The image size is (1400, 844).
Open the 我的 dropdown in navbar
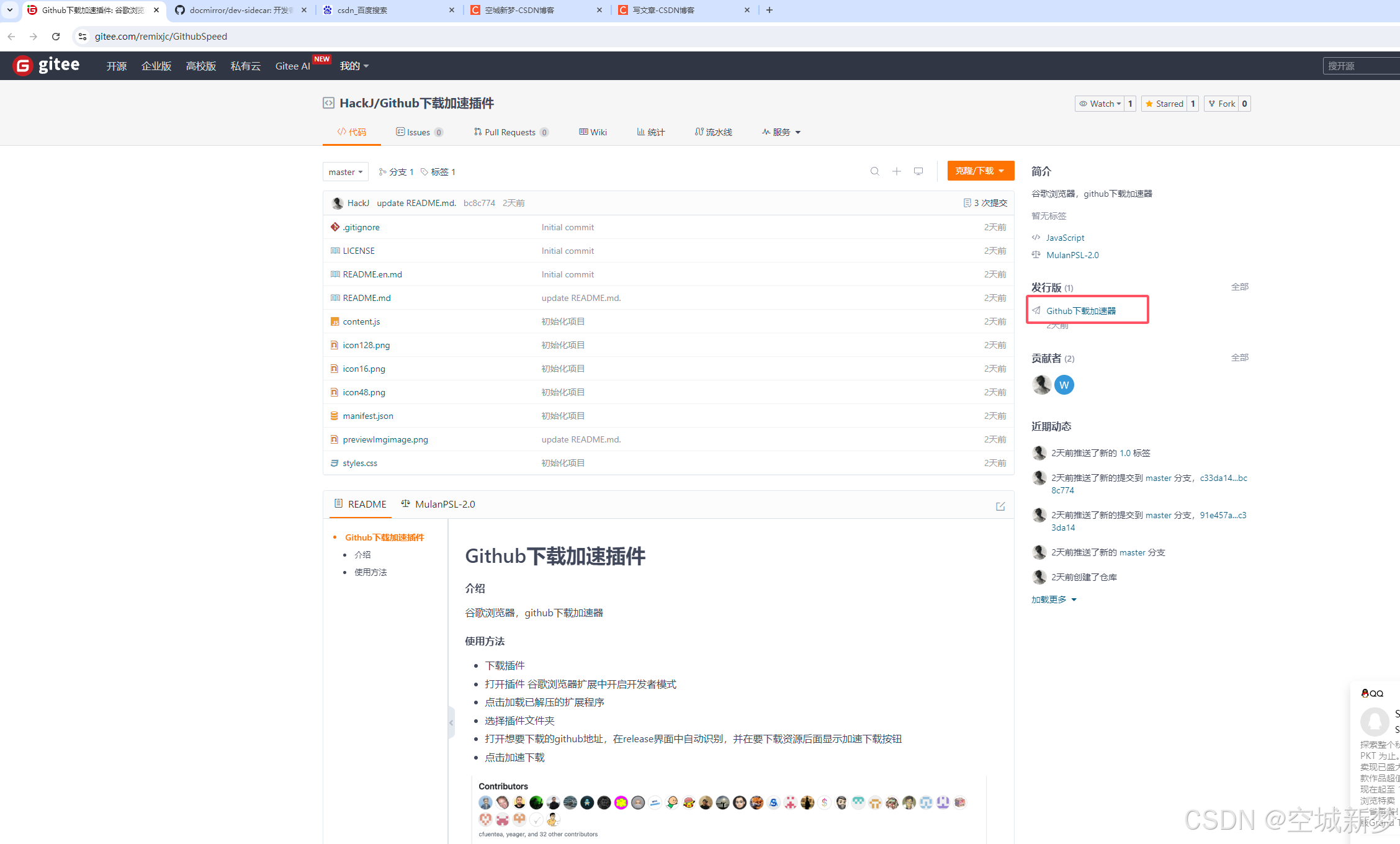[354, 66]
